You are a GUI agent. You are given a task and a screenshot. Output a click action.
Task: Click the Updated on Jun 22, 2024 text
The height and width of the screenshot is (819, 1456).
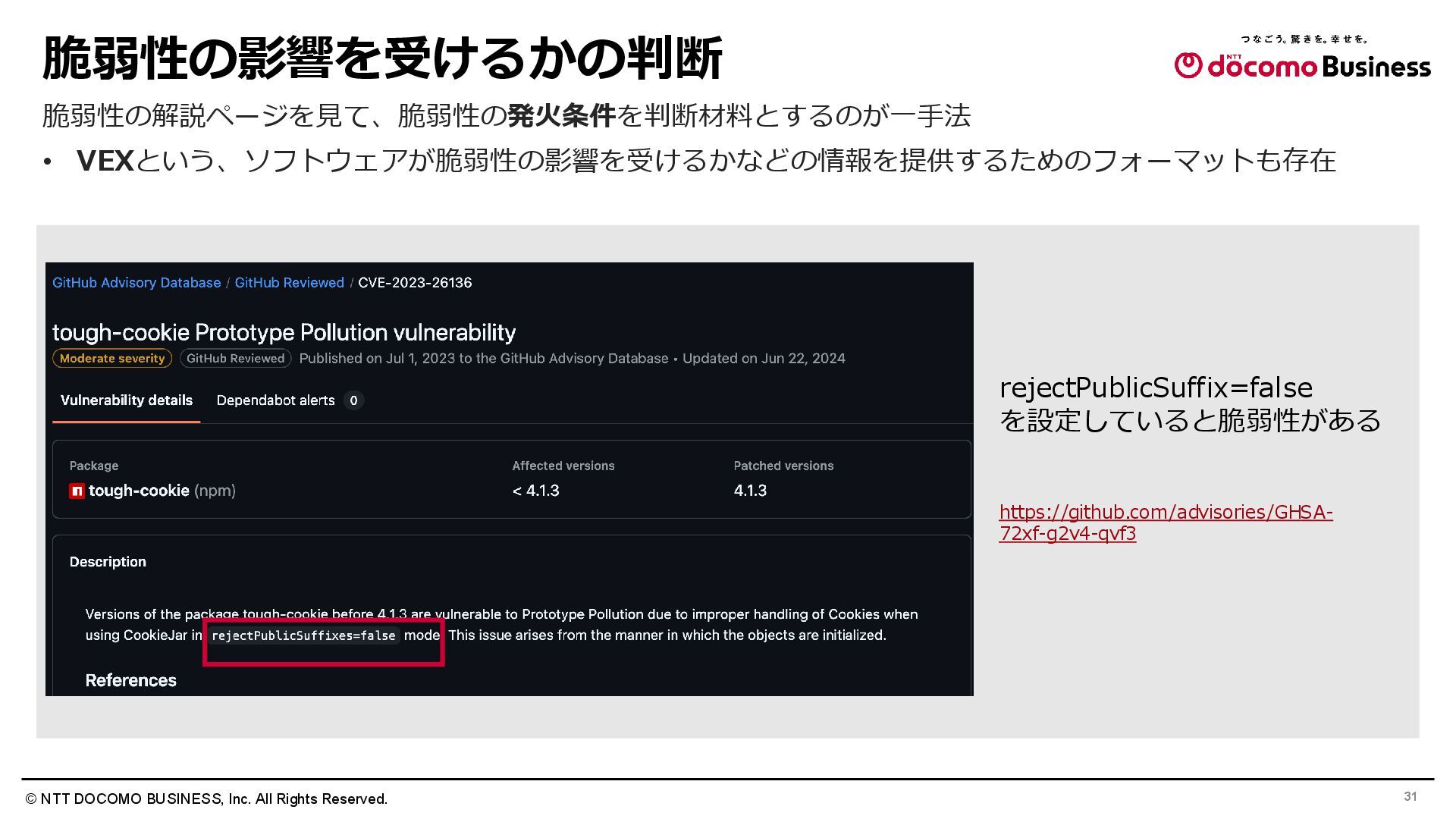764,359
